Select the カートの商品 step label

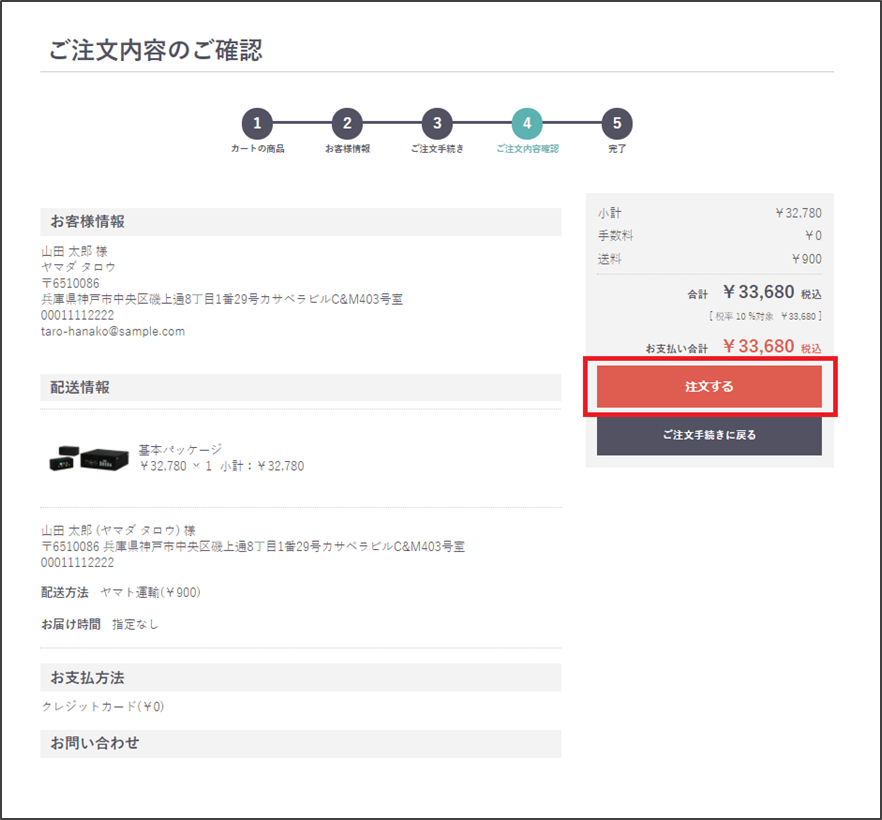click(257, 149)
